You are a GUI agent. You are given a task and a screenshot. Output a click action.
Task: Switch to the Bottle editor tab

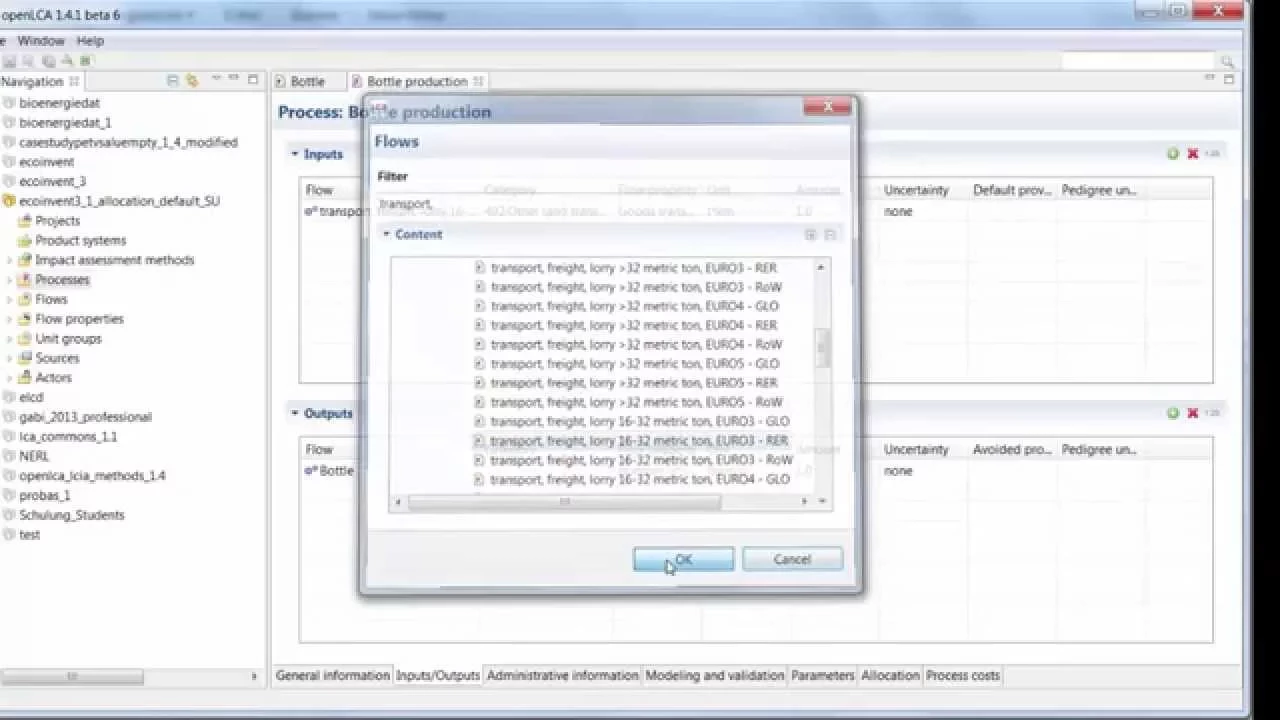pos(308,81)
